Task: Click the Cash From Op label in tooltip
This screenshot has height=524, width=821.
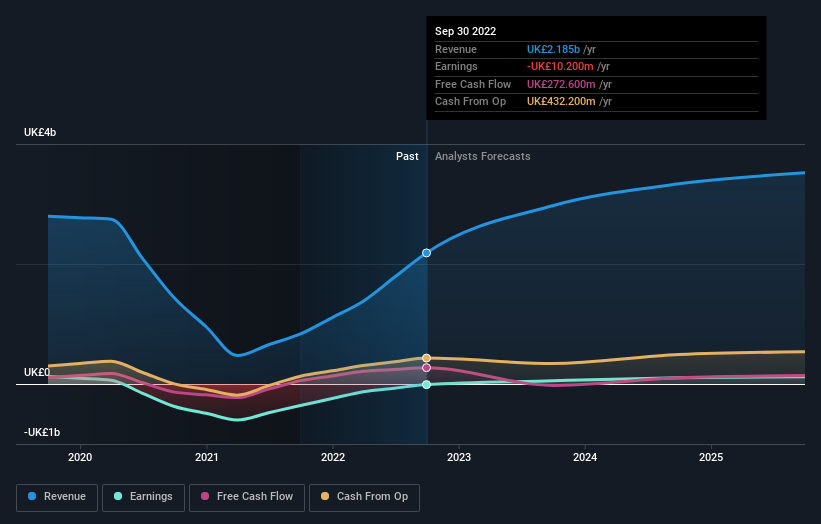Action: click(471, 102)
